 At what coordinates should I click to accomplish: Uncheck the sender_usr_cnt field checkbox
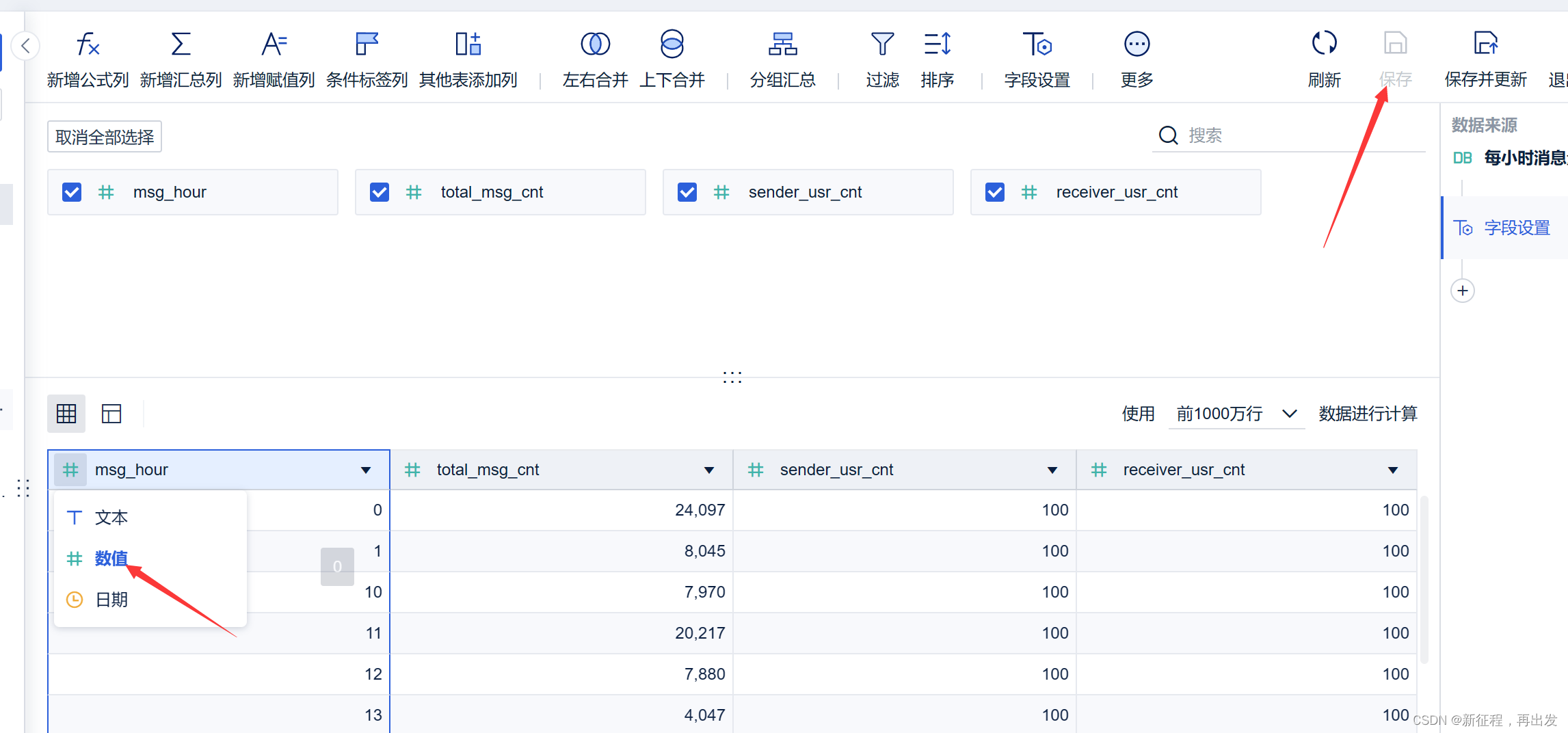[x=687, y=192]
